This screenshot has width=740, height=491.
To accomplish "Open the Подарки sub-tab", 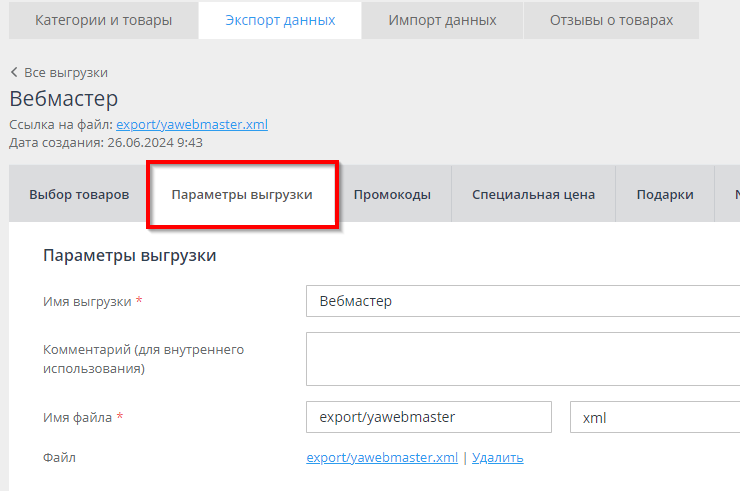I will (x=665, y=195).
